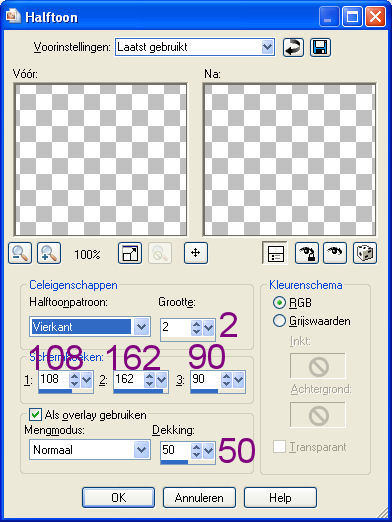This screenshot has height=522, width=392.
Task: Click the screen angle 2 spinner arrows
Action: coord(150,380)
